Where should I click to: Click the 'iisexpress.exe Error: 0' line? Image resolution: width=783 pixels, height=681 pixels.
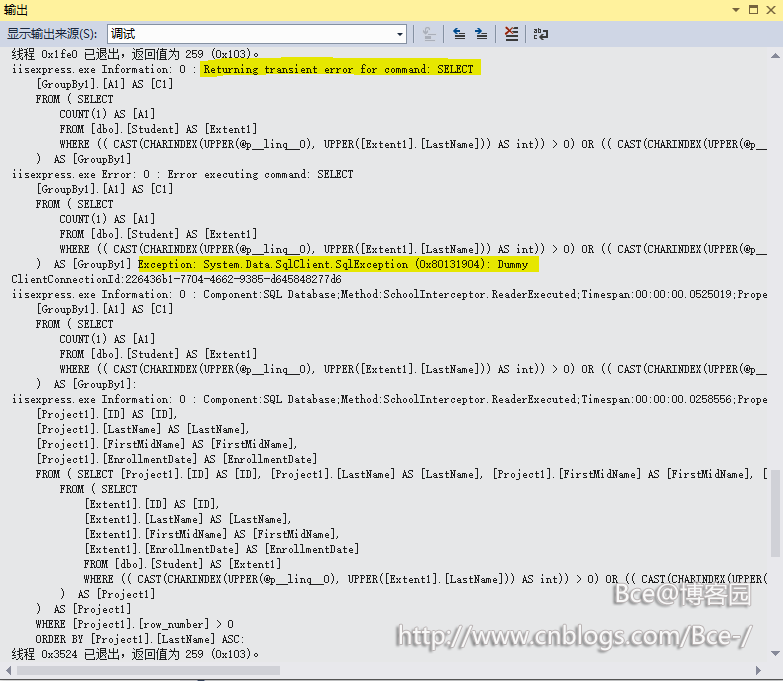tap(182, 174)
